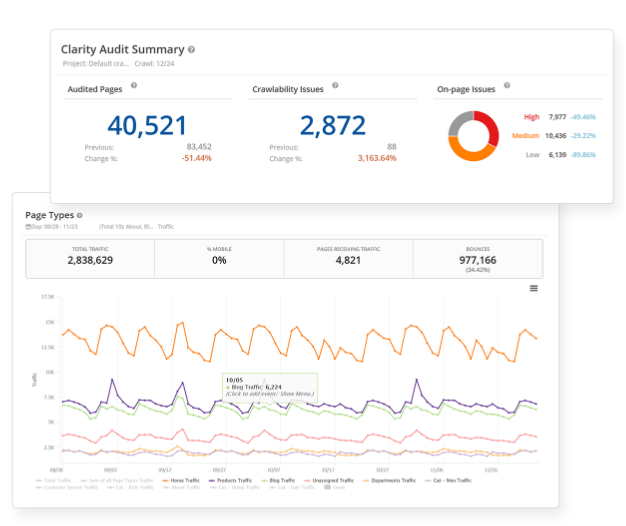This screenshot has width=626, height=526.
Task: Toggle Unassigned Traffic series in legend
Action: [x=329, y=481]
